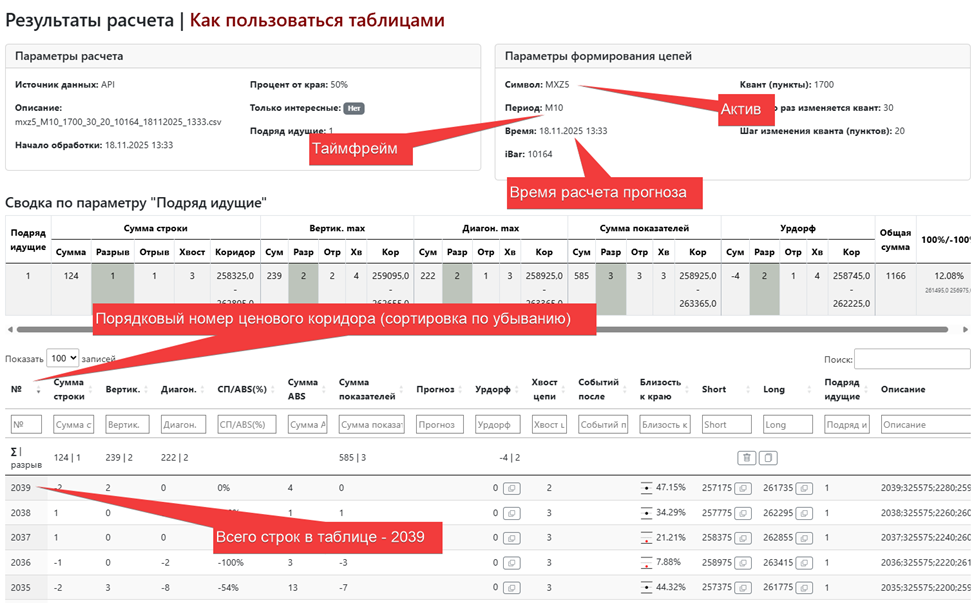Copy Short value 257175 in row 2039
This screenshot has height=603, width=974.
tap(745, 488)
